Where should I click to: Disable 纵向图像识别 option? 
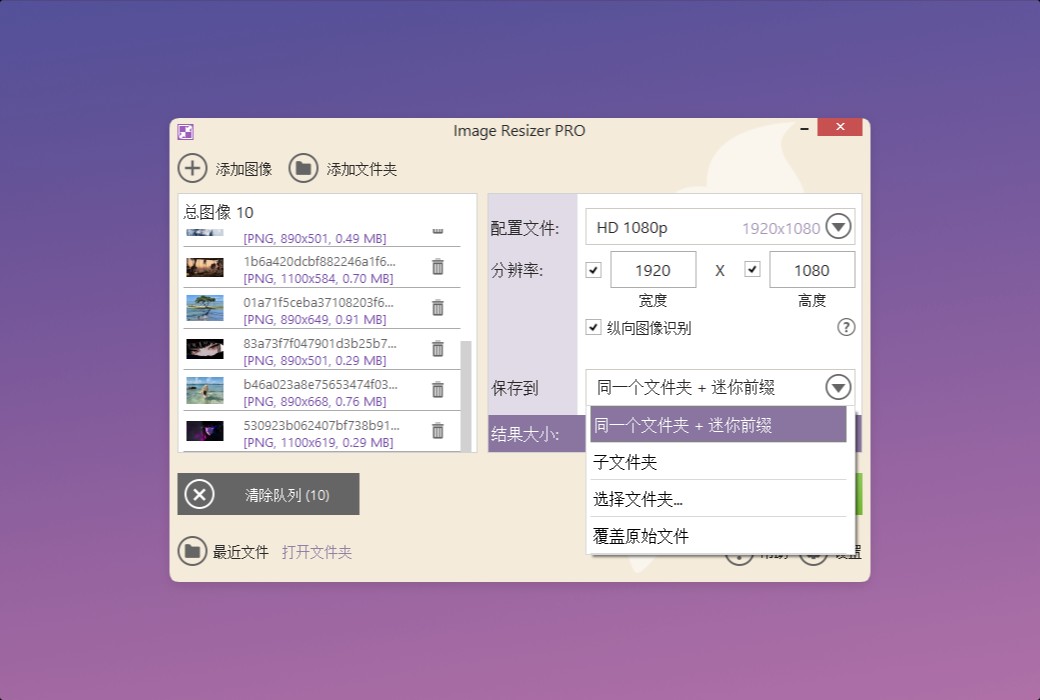pyautogui.click(x=594, y=327)
